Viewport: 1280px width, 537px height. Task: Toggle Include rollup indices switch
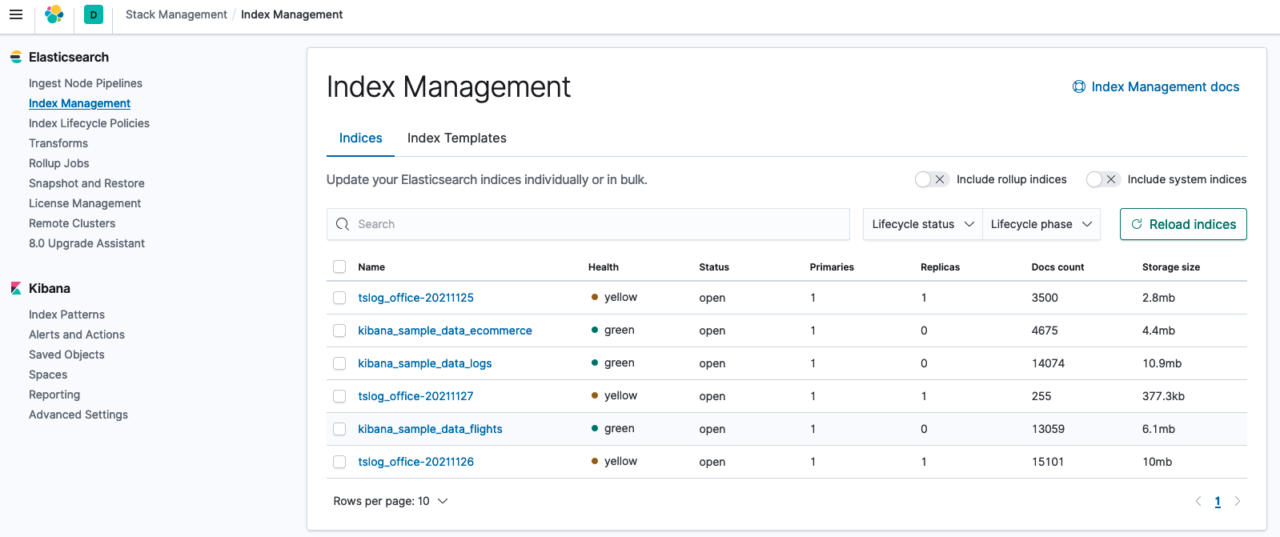click(932, 179)
